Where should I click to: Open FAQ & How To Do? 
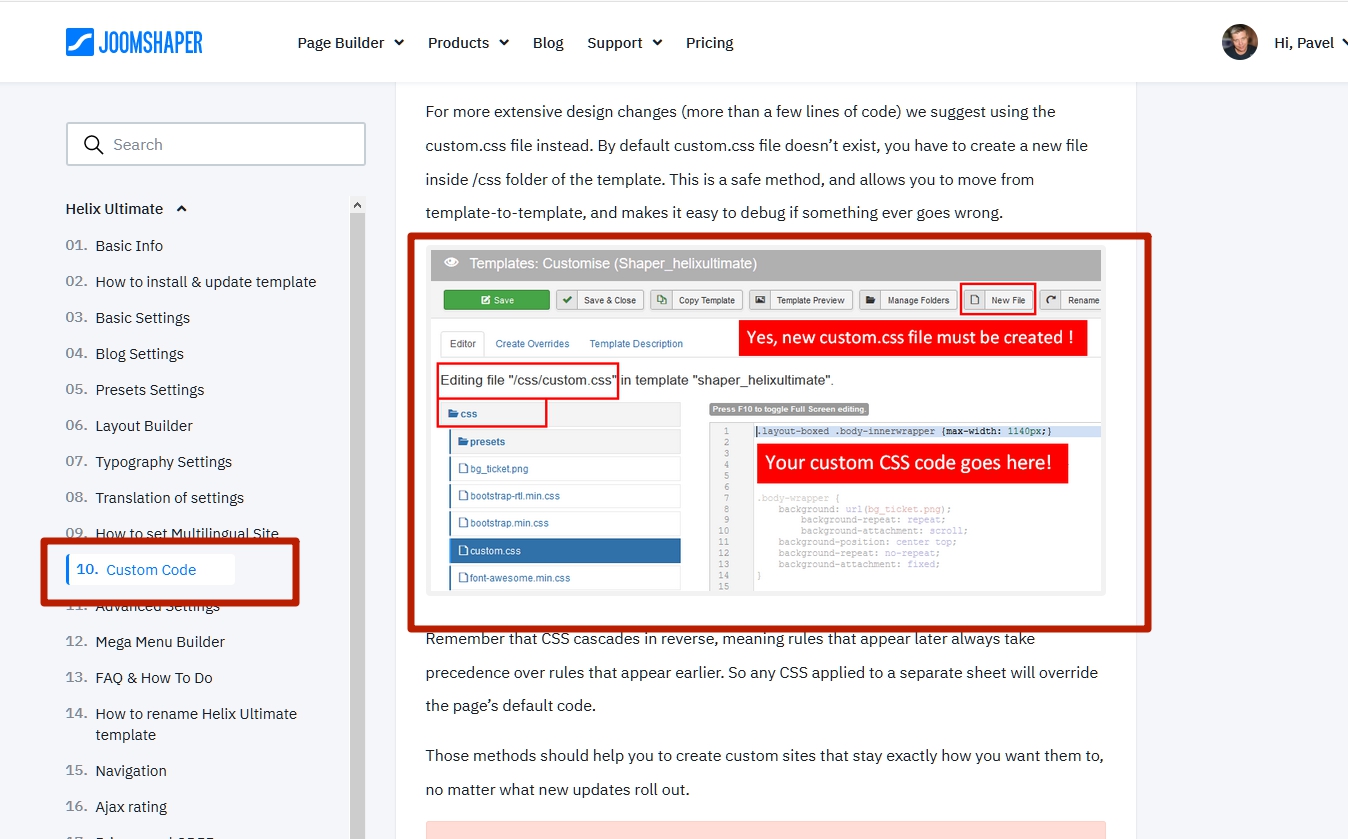coord(154,678)
